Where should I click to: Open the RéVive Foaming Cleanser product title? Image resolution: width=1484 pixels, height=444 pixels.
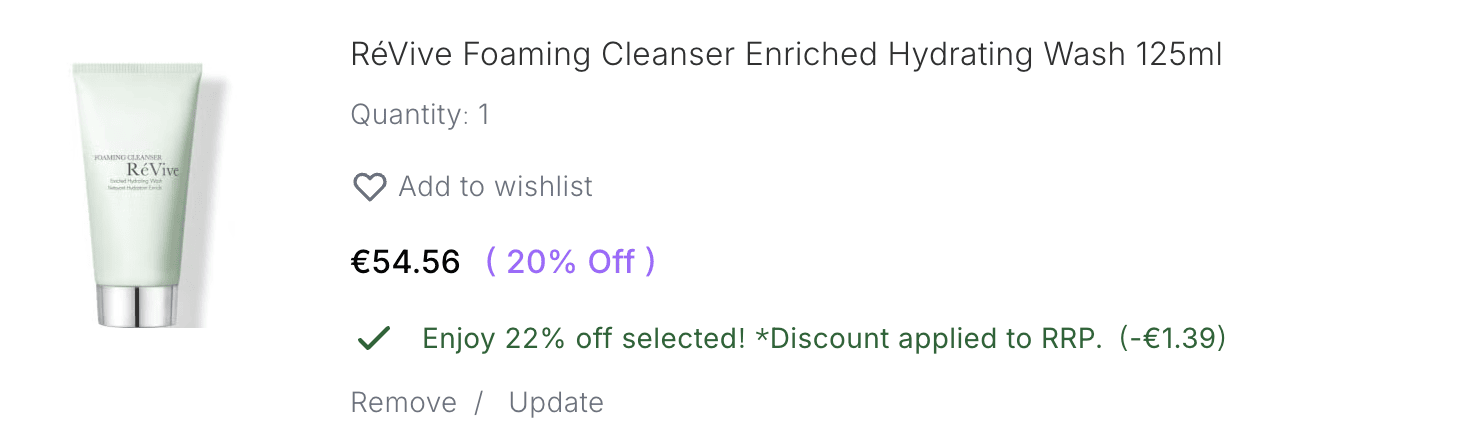(786, 54)
